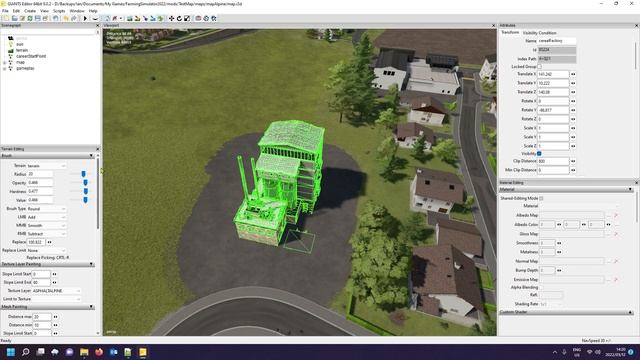Open Windows taskbar search
640x360 pixels.
(25, 352)
